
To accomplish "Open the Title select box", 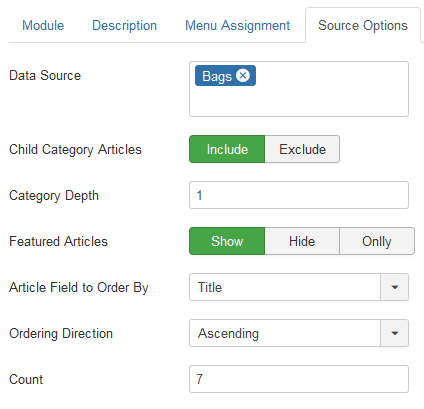I will click(x=299, y=287).
